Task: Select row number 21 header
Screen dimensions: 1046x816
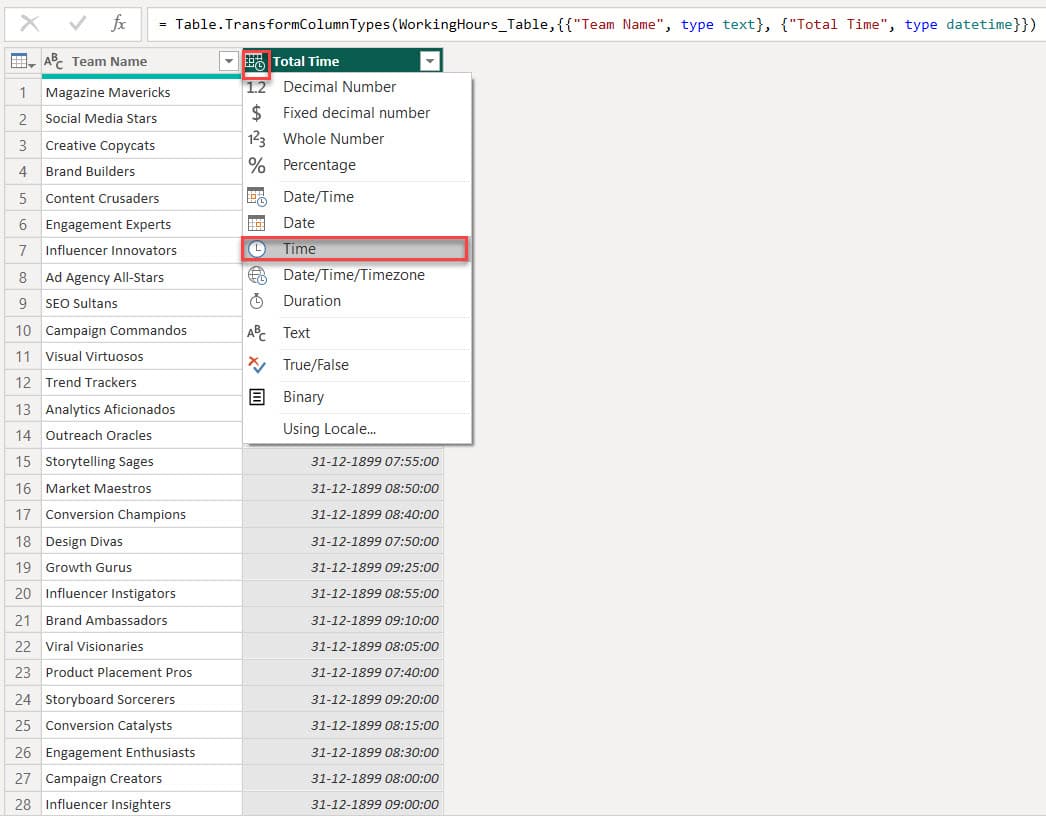Action: (23, 621)
